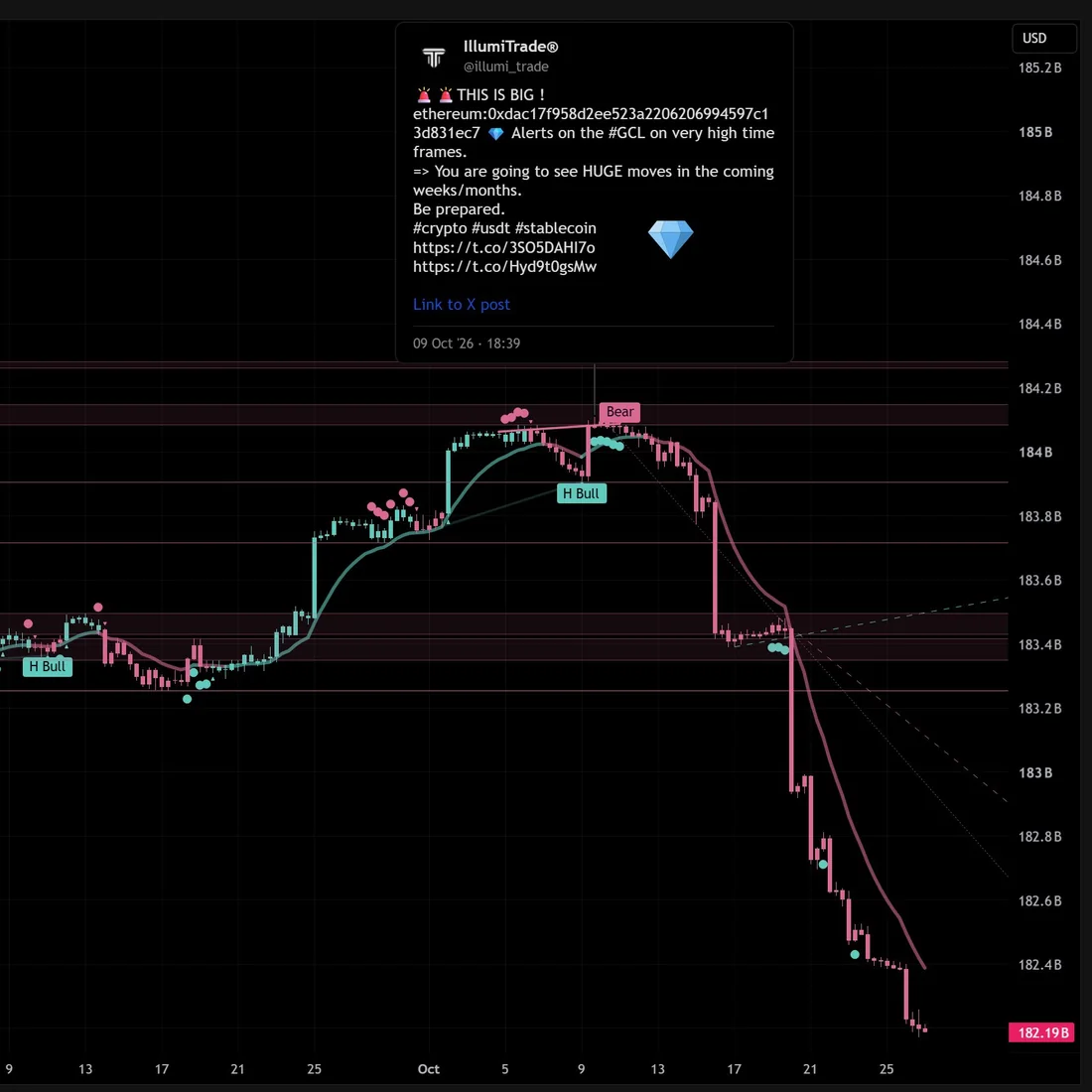1092x1092 pixels.
Task: Click the '17' date label right of Oct
Action: (734, 1069)
